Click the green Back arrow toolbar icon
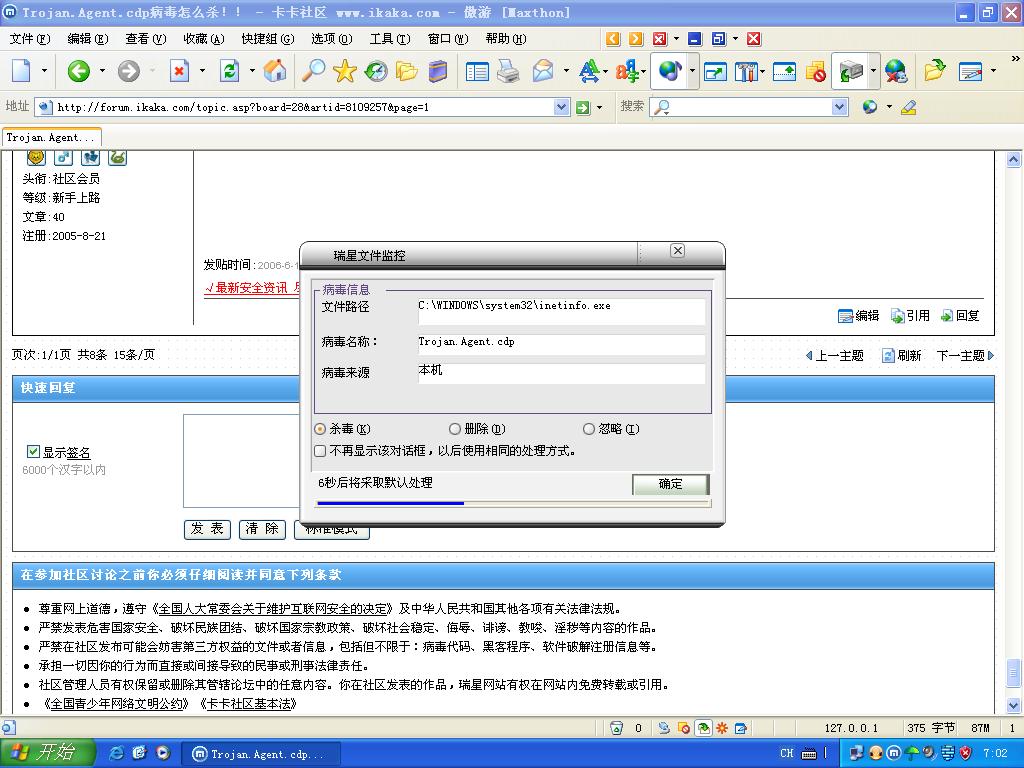Image resolution: width=1024 pixels, height=768 pixels. (x=78, y=71)
